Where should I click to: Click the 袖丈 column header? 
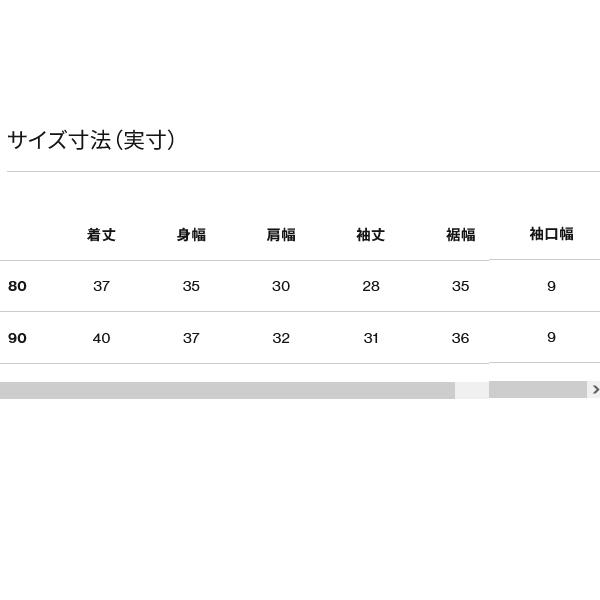(371, 235)
